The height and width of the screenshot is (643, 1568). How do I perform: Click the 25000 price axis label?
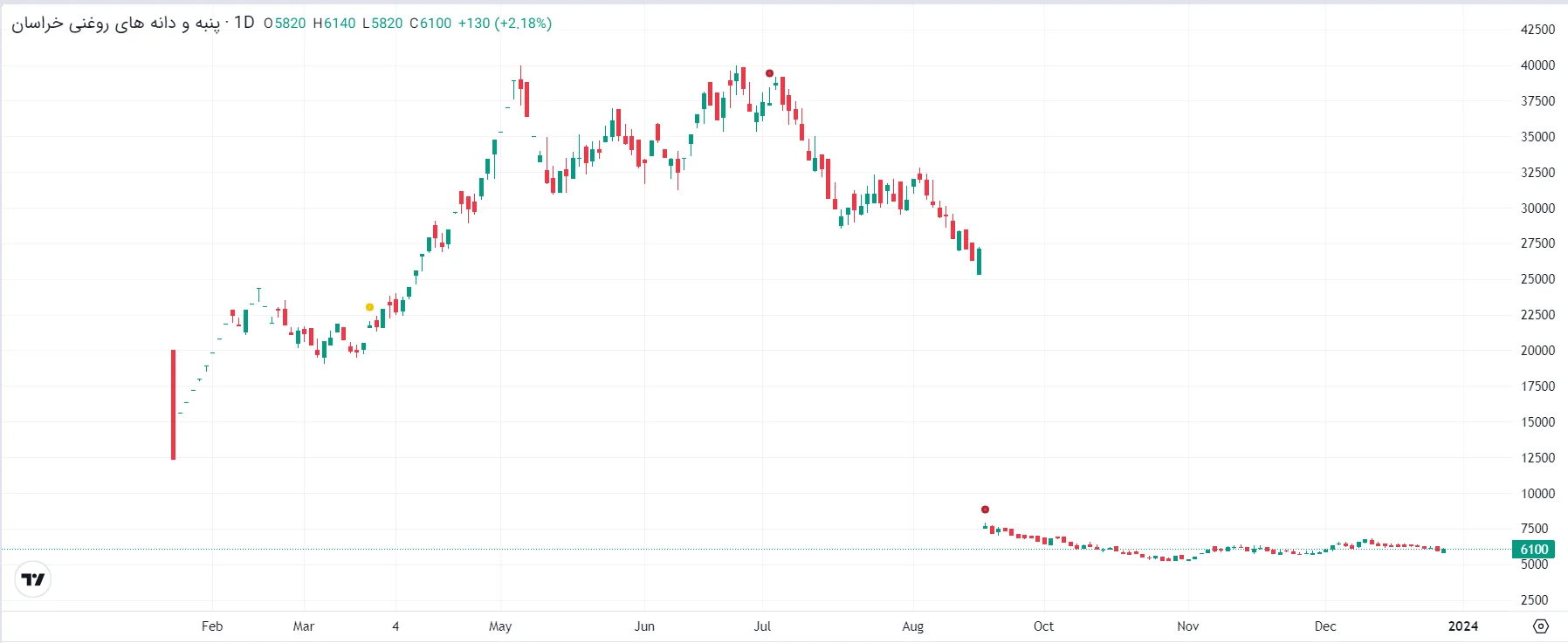click(1537, 279)
